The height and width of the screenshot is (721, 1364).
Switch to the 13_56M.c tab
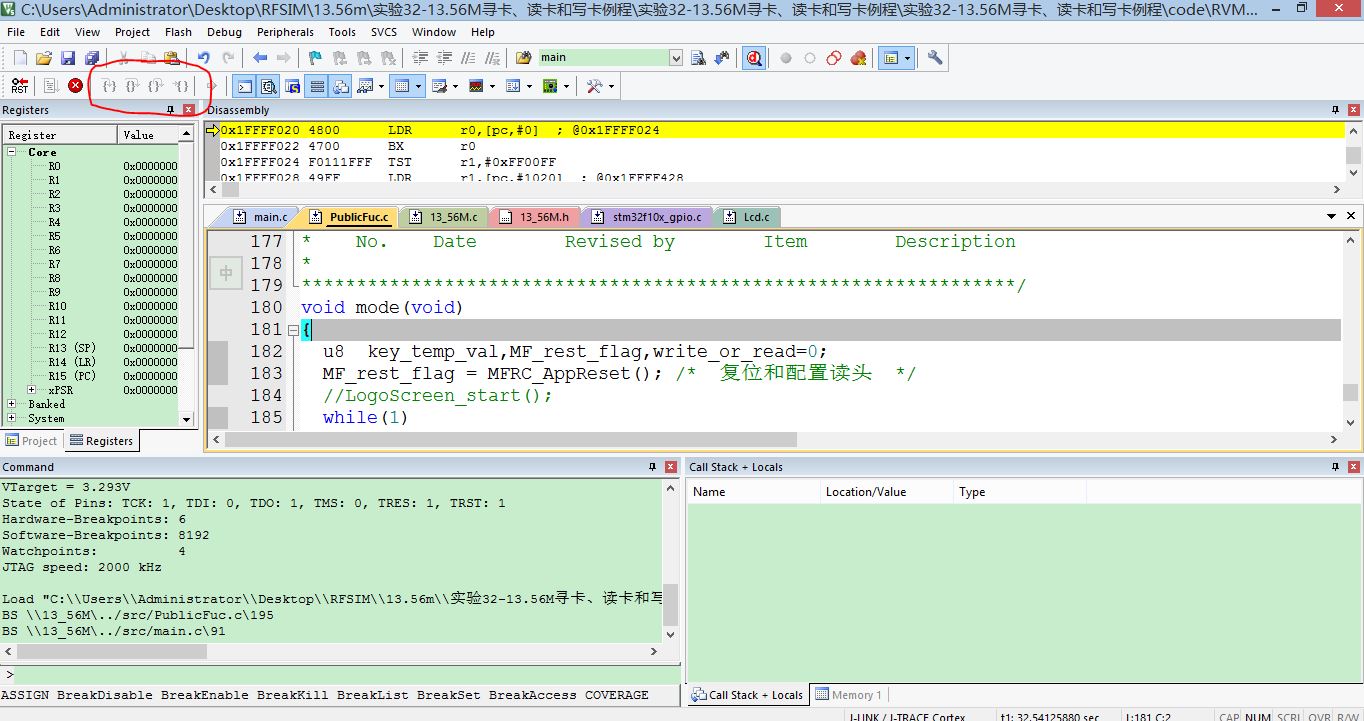click(446, 216)
